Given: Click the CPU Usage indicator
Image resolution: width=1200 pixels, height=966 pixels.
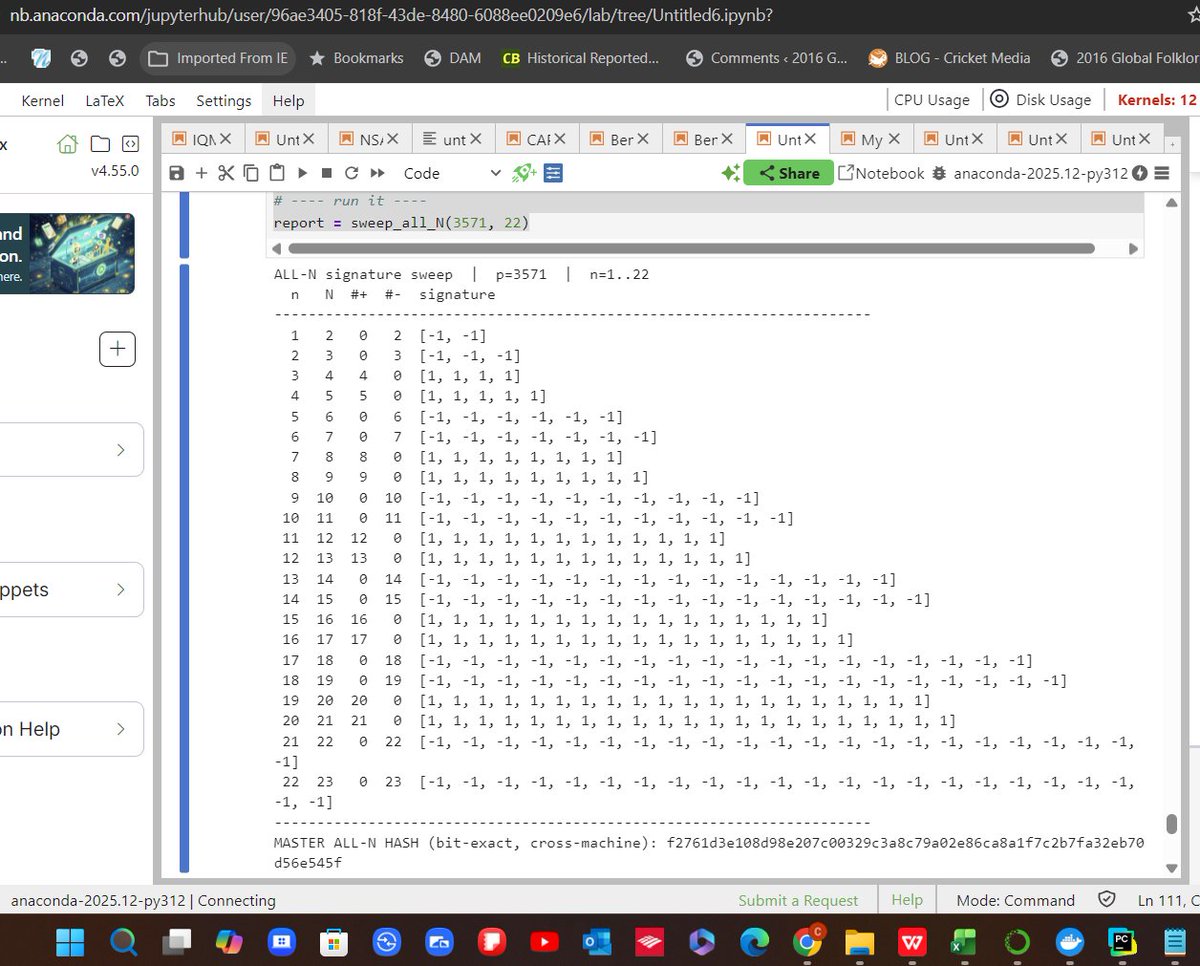Looking at the screenshot, I should click(931, 100).
